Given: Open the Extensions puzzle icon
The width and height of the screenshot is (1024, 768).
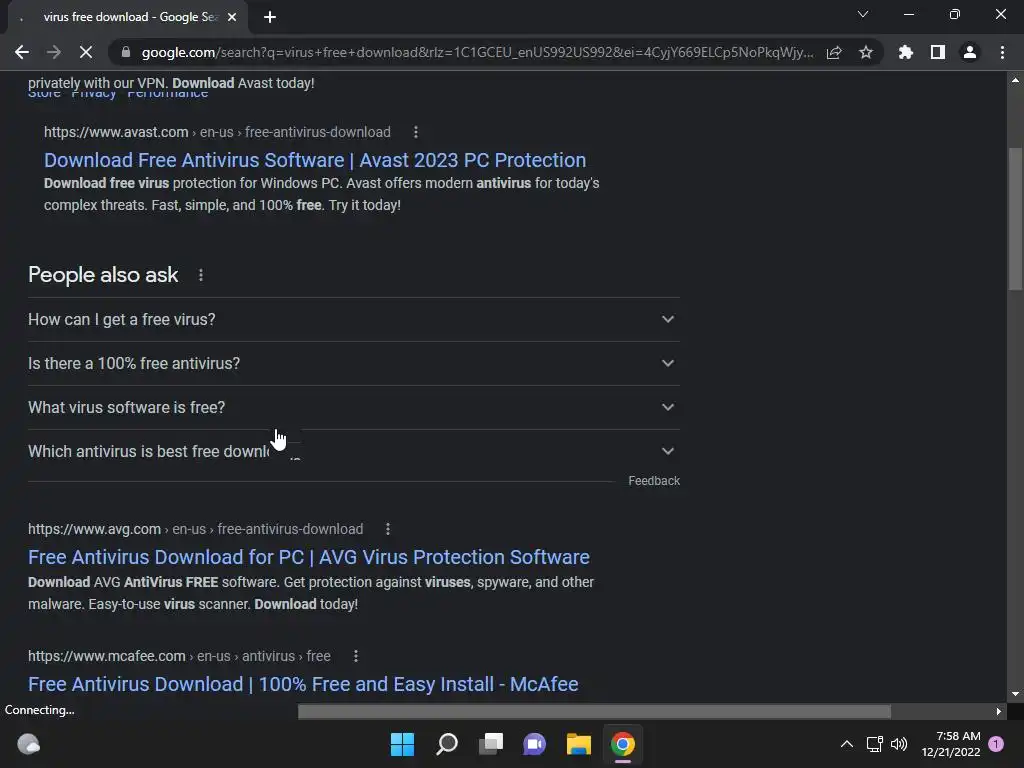Looking at the screenshot, I should [906, 52].
